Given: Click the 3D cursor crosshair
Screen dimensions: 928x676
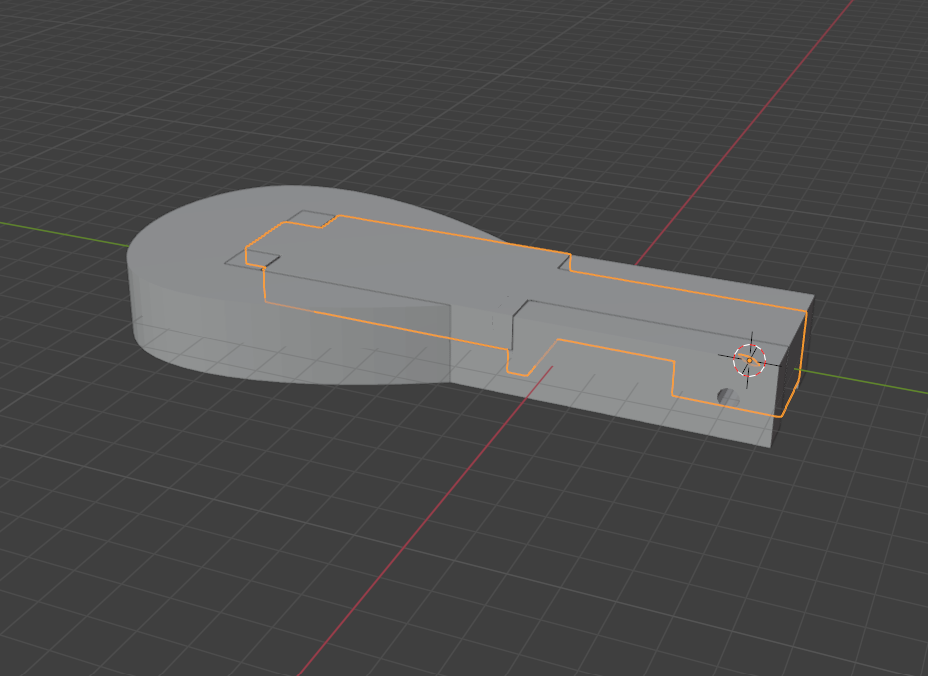Looking at the screenshot, I should (748, 359).
